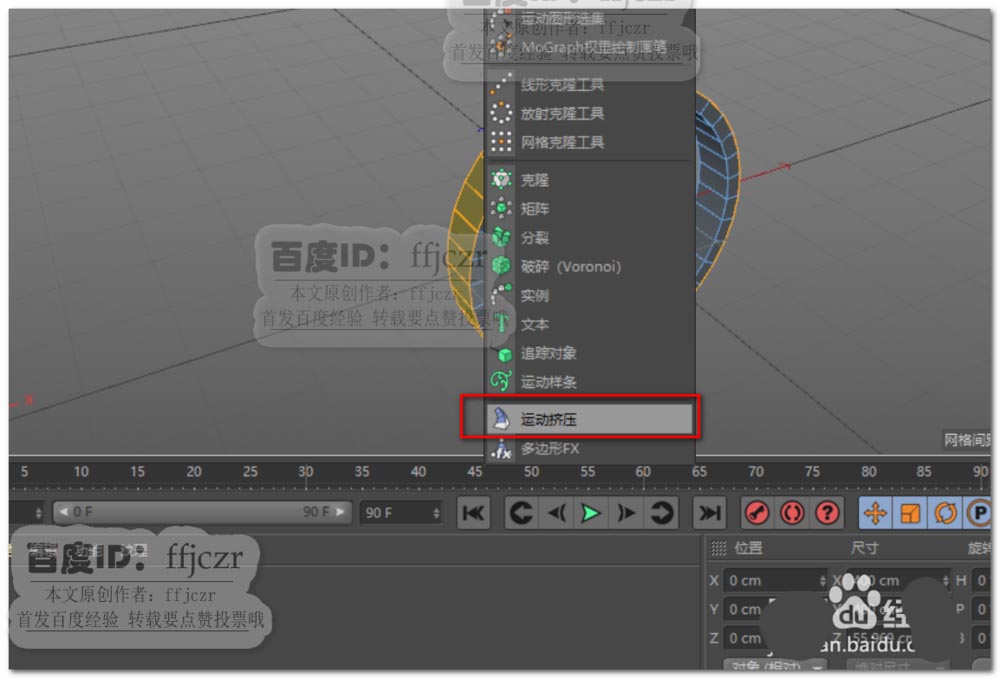Screen dimensions: 1000x679
Task: Select the 运动挤压 (MoExtrude) menu entry
Action: [x=589, y=419]
